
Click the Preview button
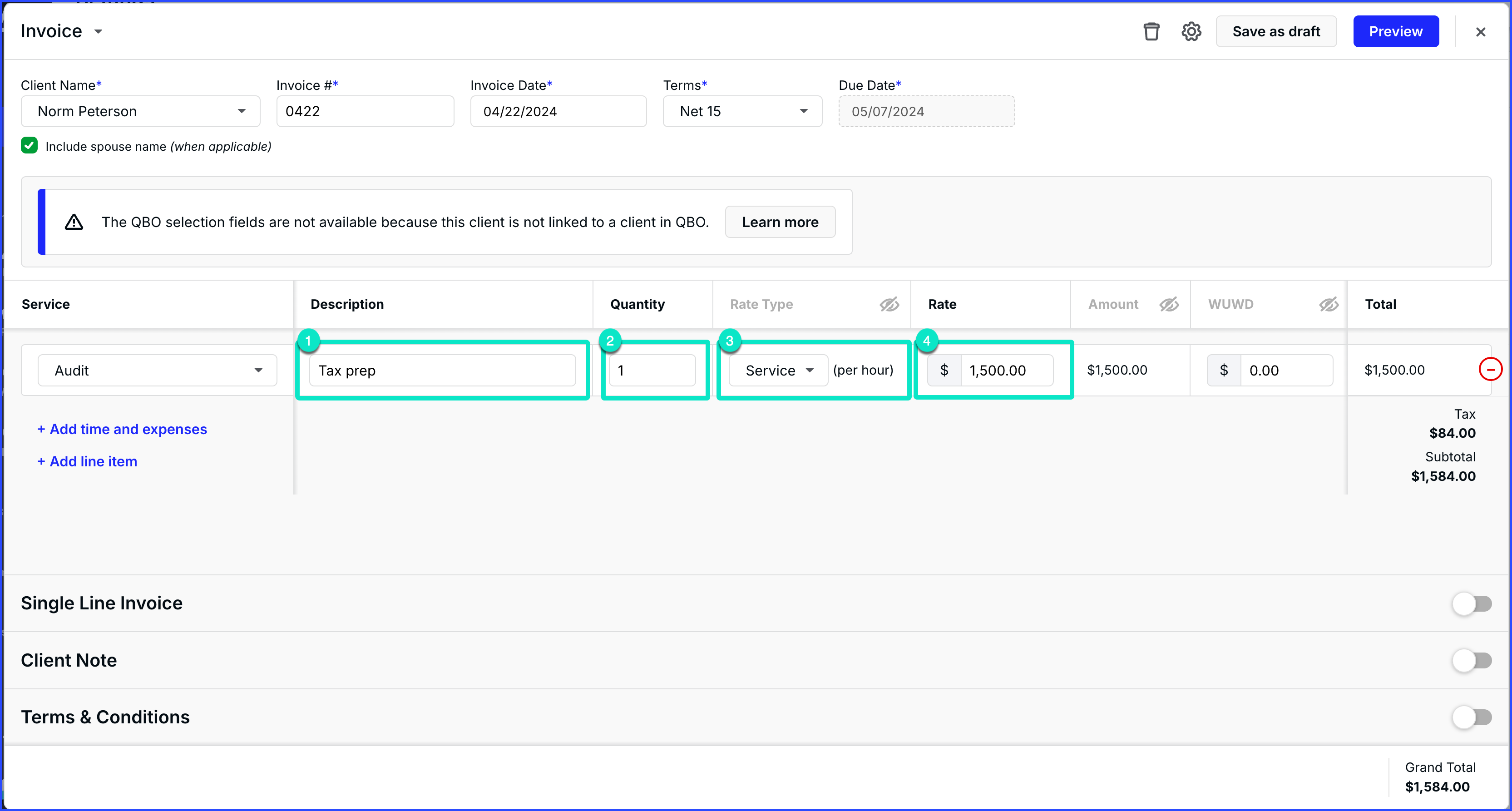1395,31
